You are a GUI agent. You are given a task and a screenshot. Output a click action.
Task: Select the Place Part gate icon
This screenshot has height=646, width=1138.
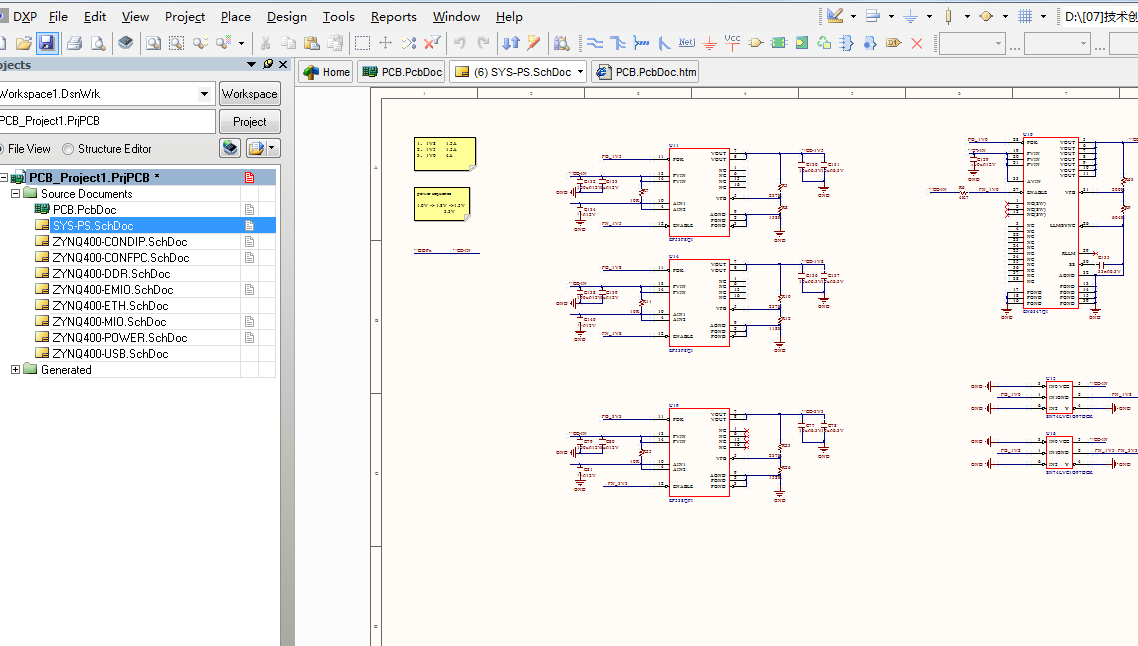[x=756, y=44]
